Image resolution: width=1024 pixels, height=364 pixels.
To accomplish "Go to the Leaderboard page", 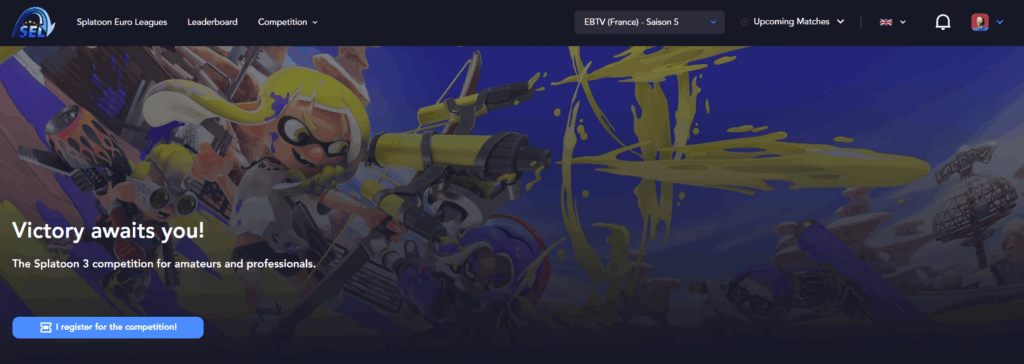I will click(212, 22).
